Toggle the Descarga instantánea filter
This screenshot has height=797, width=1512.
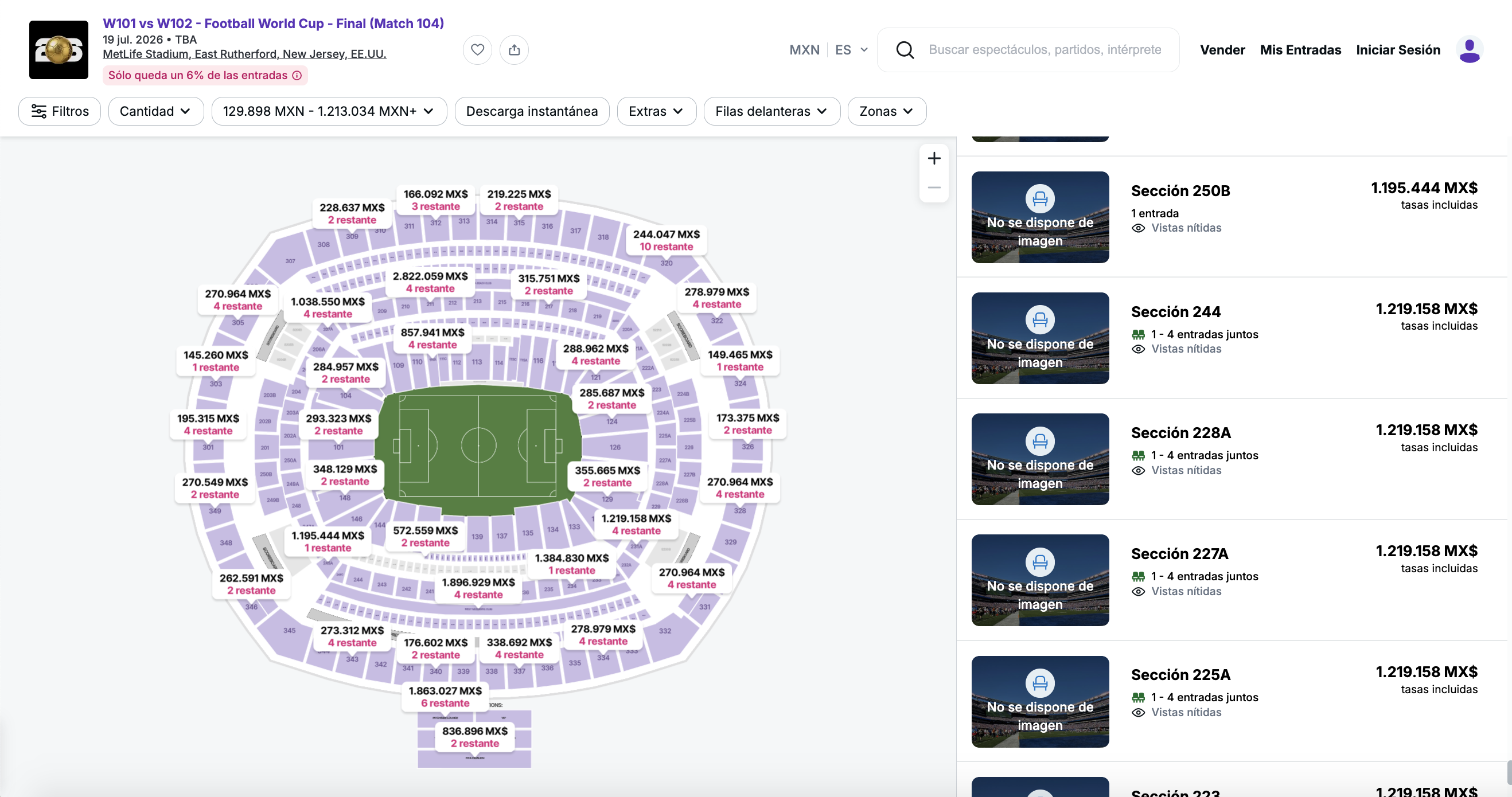tap(532, 111)
